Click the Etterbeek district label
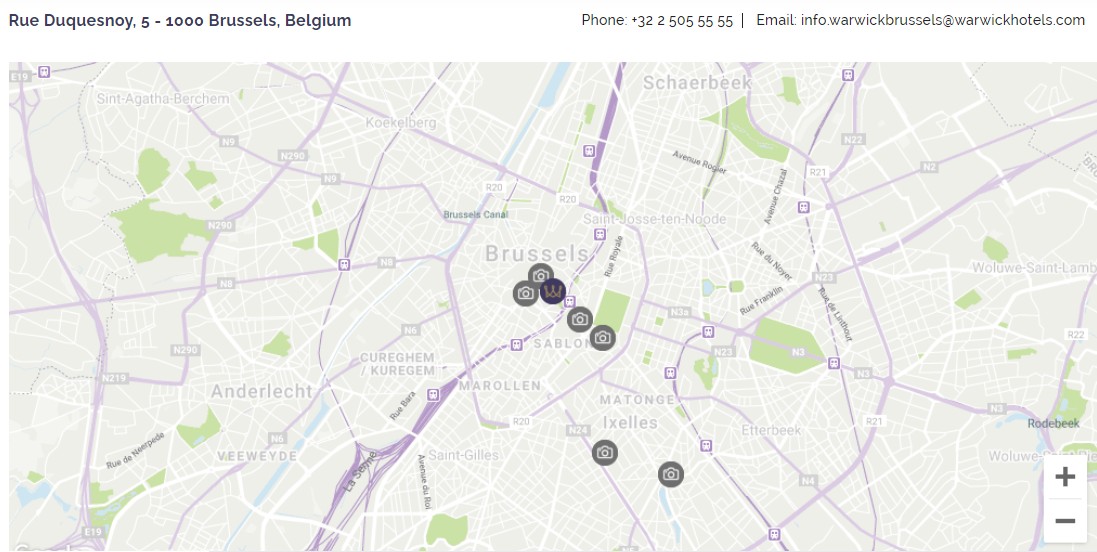This screenshot has width=1097, height=552. click(771, 430)
